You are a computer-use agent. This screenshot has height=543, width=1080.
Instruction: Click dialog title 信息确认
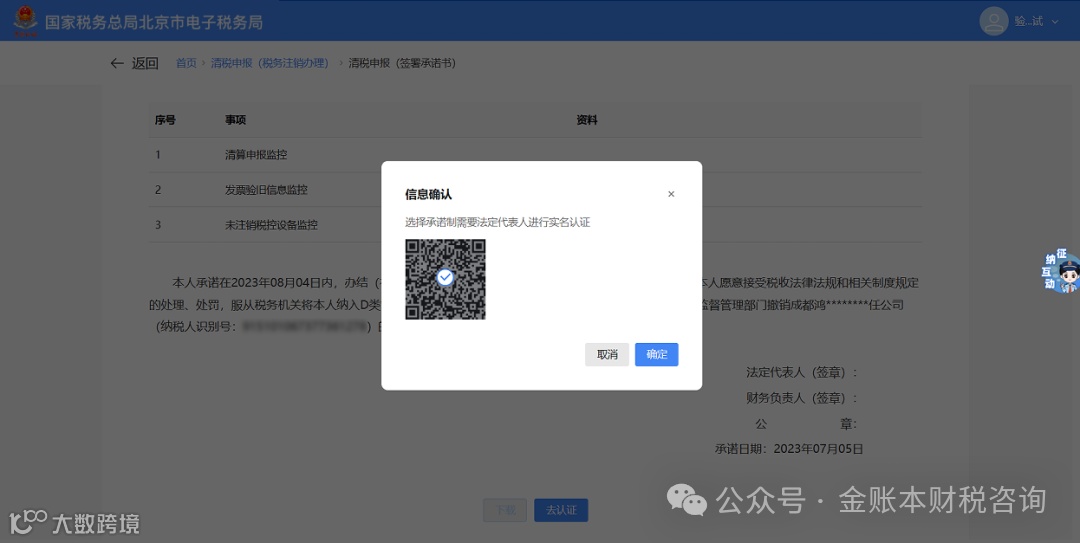pyautogui.click(x=428, y=194)
